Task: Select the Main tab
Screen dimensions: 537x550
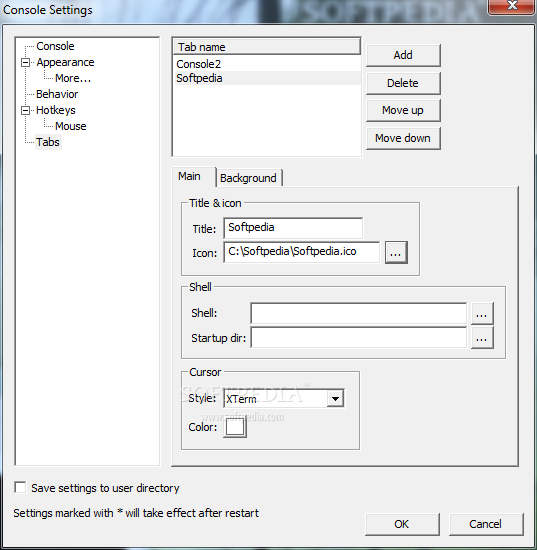Action: point(193,176)
